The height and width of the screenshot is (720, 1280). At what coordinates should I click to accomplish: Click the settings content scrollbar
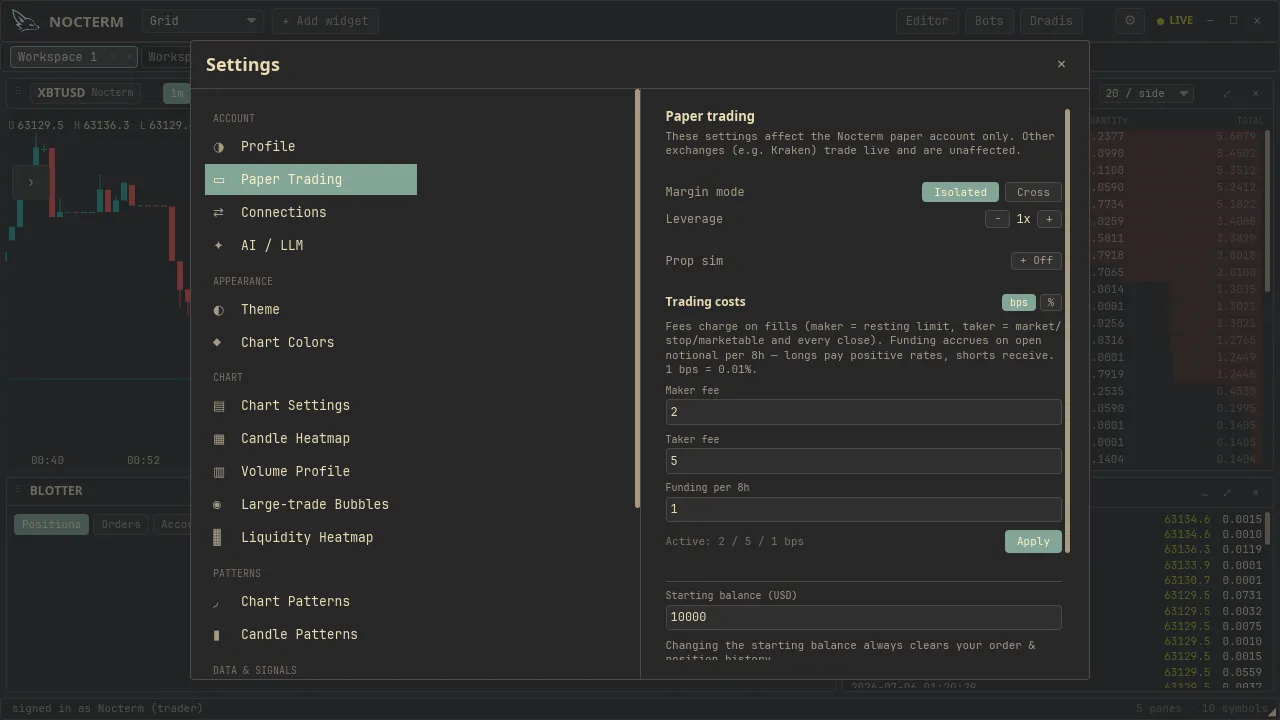point(1068,330)
